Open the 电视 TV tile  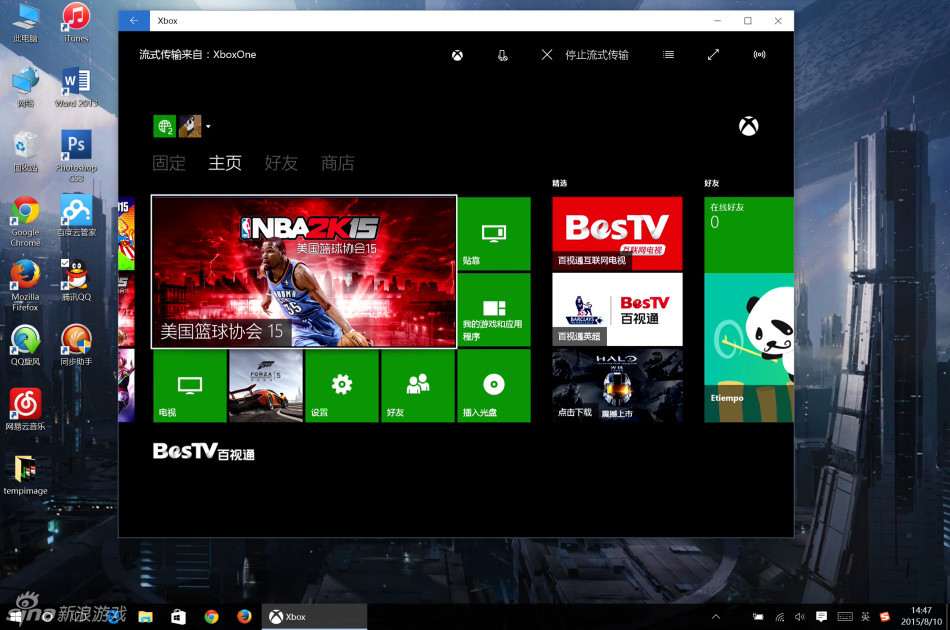pyautogui.click(x=189, y=386)
